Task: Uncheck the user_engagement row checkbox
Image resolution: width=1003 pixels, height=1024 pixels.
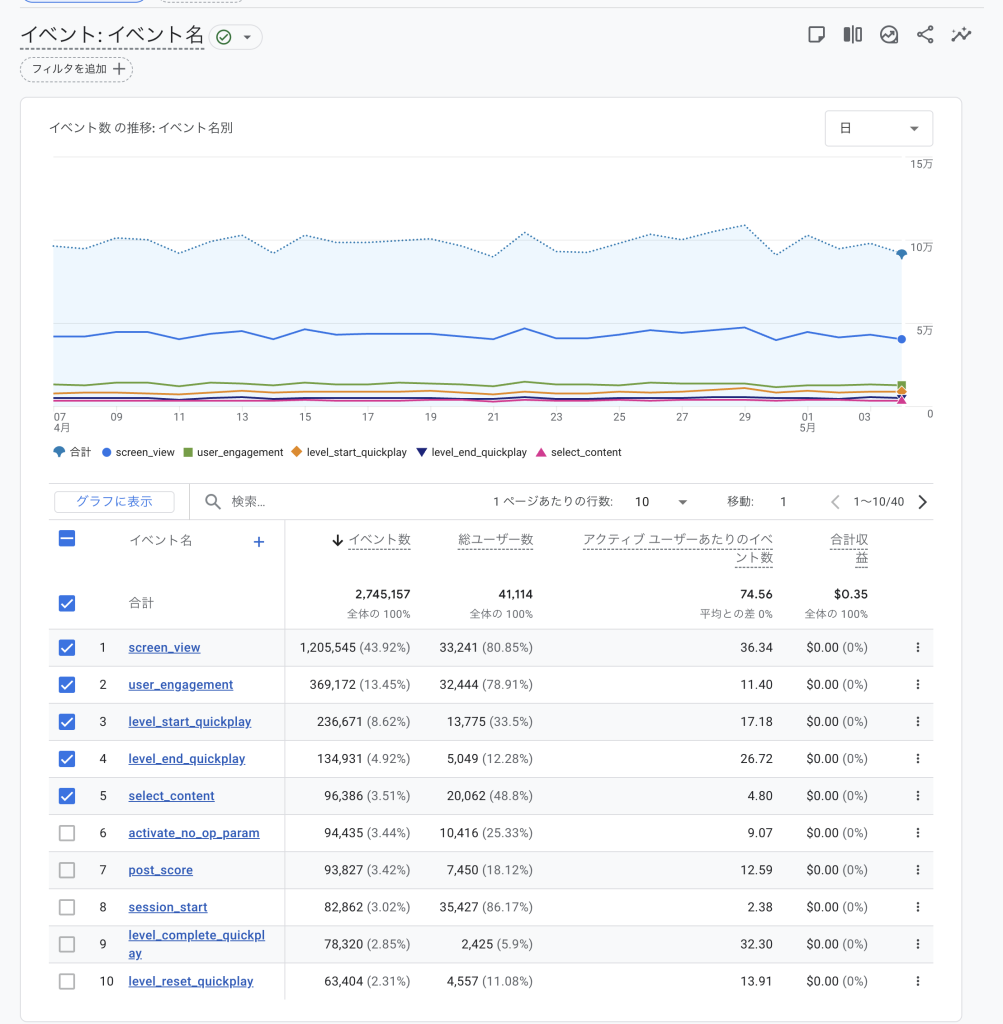Action: [67, 684]
